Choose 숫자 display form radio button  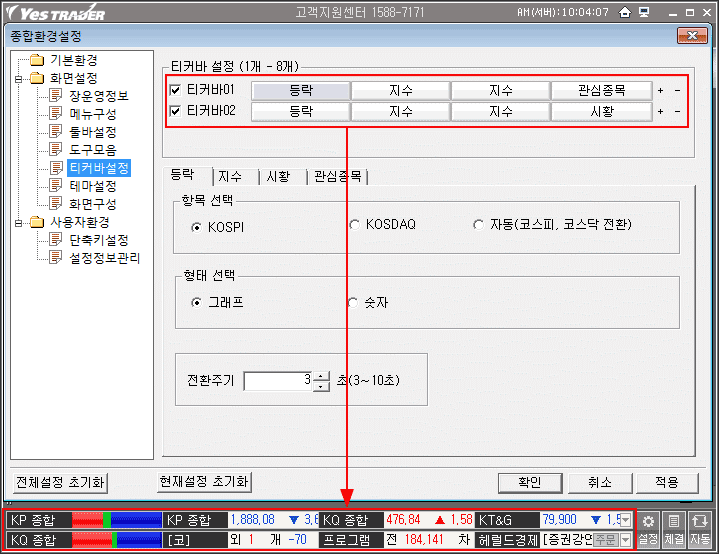click(x=354, y=302)
